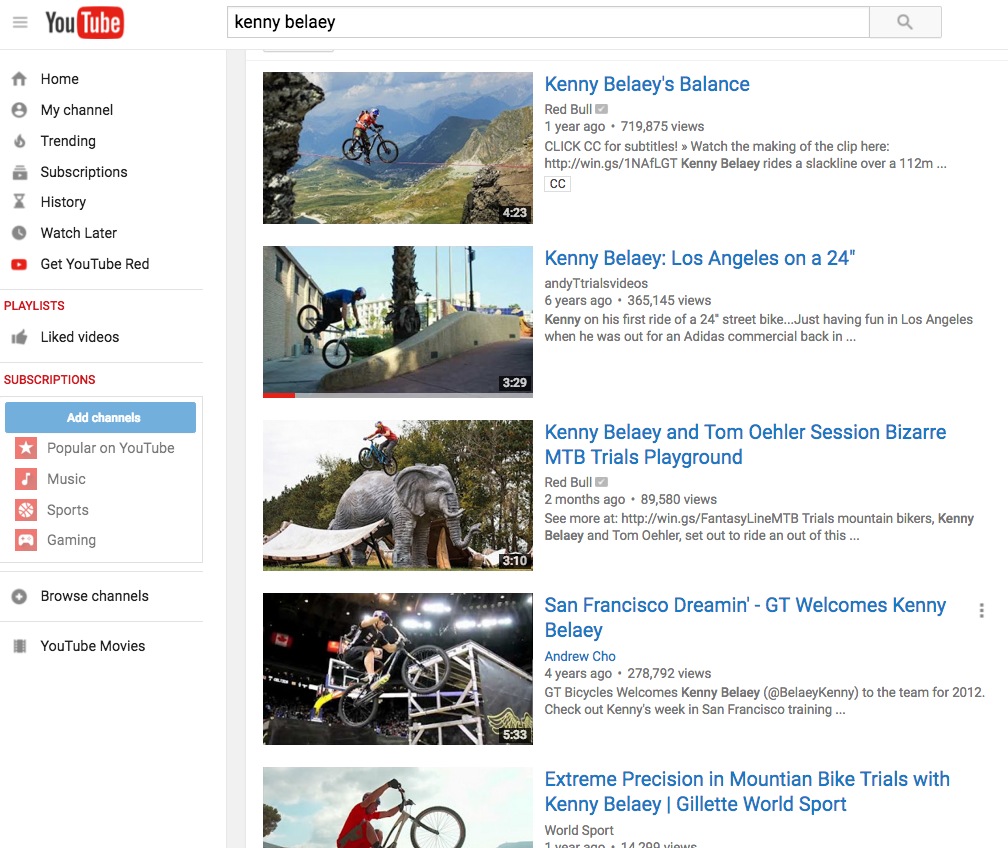This screenshot has width=1008, height=848.
Task: Click the Subscriptions icon in sidebar
Action: [x=19, y=172]
